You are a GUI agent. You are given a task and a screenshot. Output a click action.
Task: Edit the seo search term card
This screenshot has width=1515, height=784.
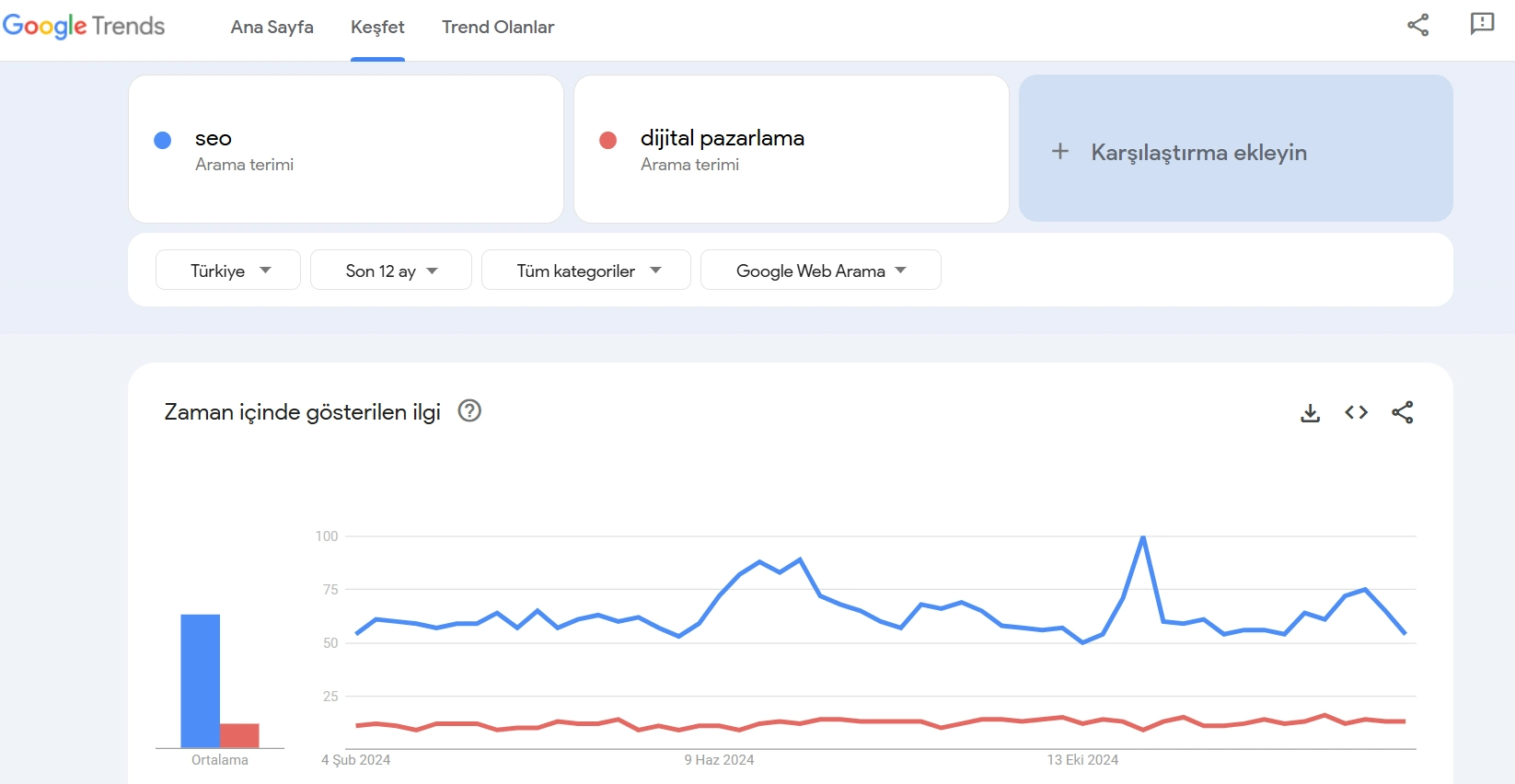[346, 149]
